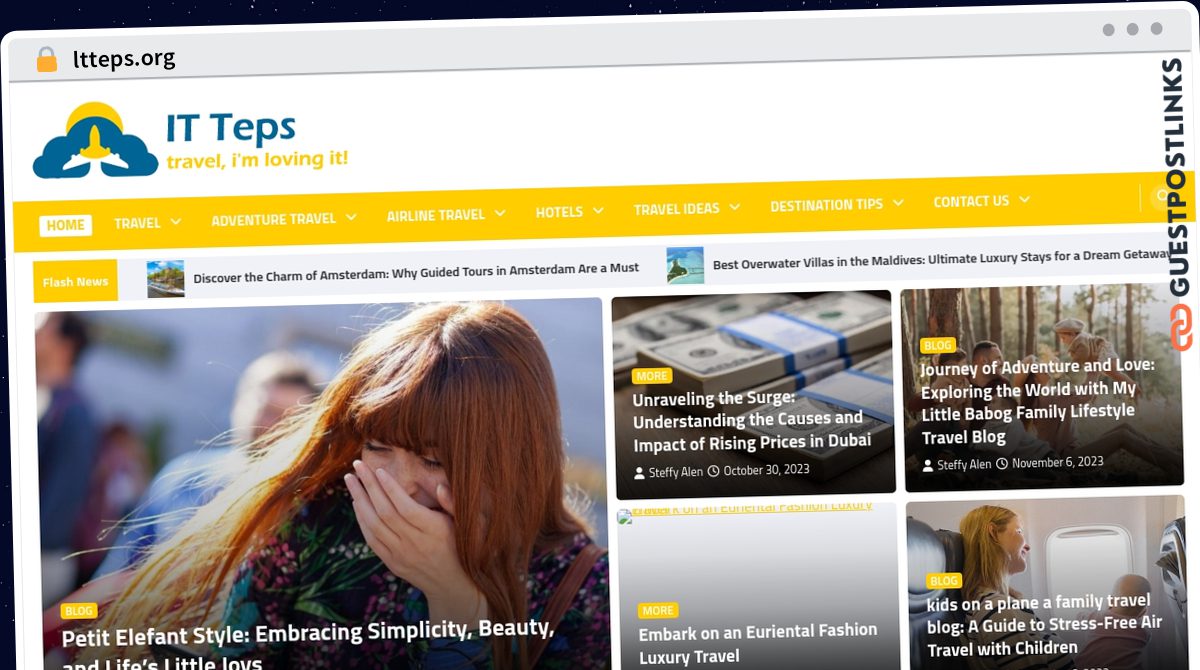Click the Guestpostlinks chain link icon

[1181, 328]
